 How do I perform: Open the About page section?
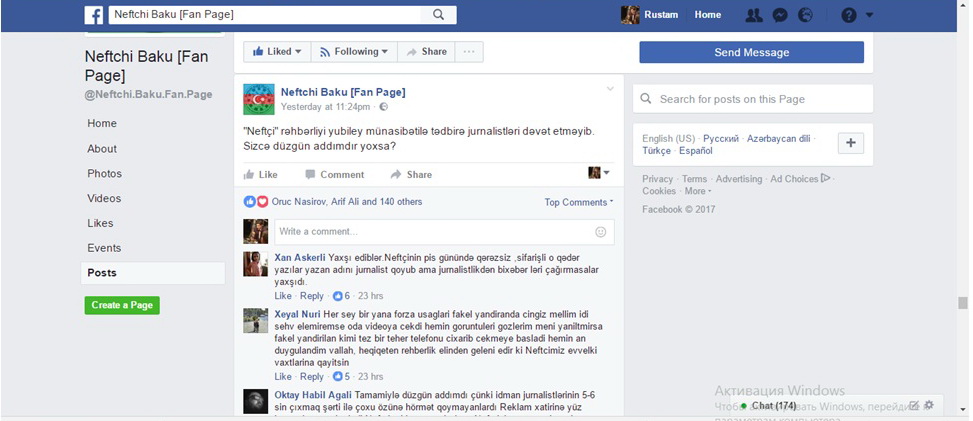click(102, 149)
